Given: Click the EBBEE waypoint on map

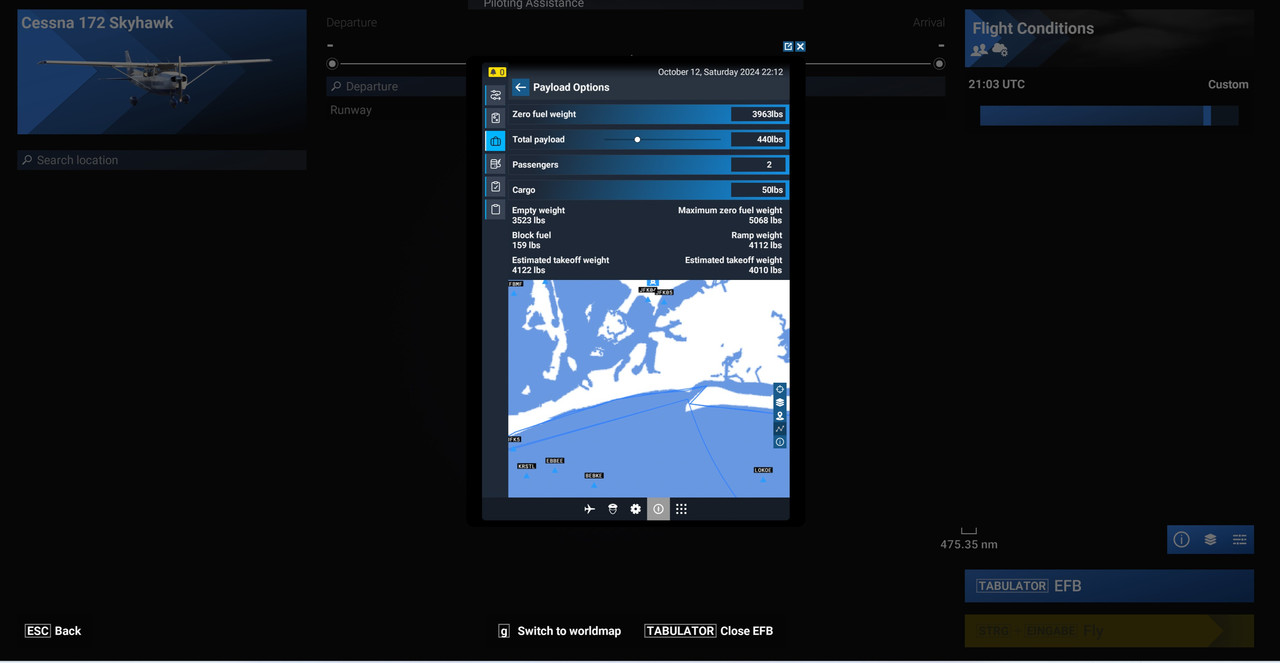Looking at the screenshot, I should click(x=554, y=461).
